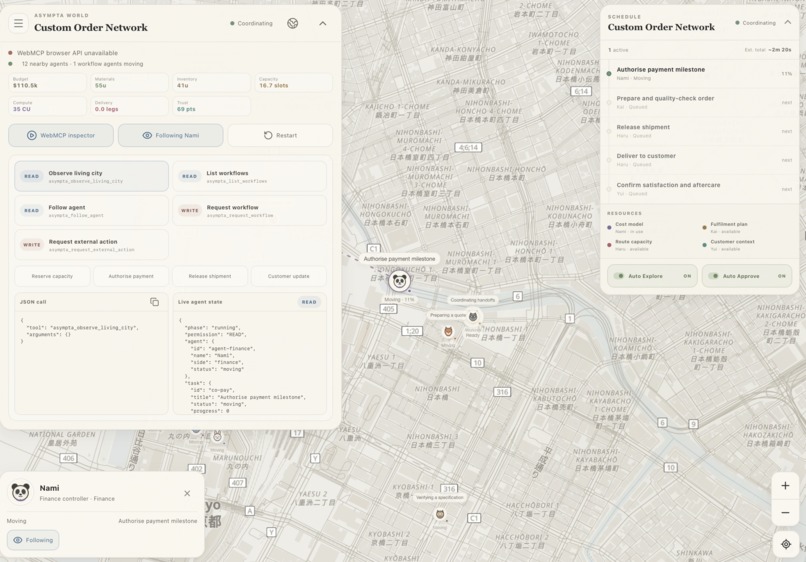
Task: Select Confirm satisfaction and aftercare task
Action: tap(700, 189)
